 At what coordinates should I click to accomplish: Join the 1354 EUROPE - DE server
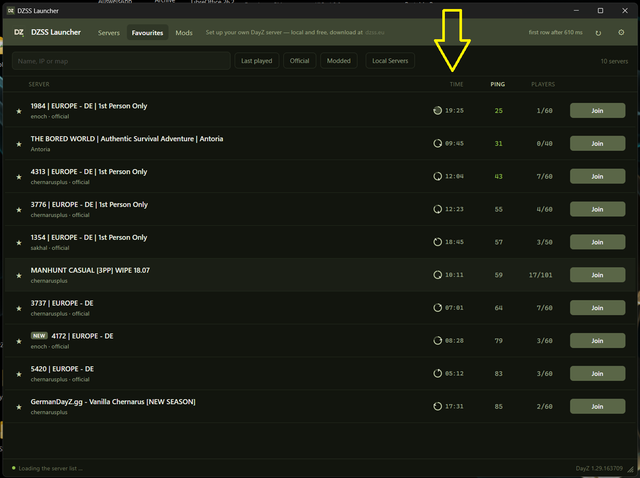[598, 242]
